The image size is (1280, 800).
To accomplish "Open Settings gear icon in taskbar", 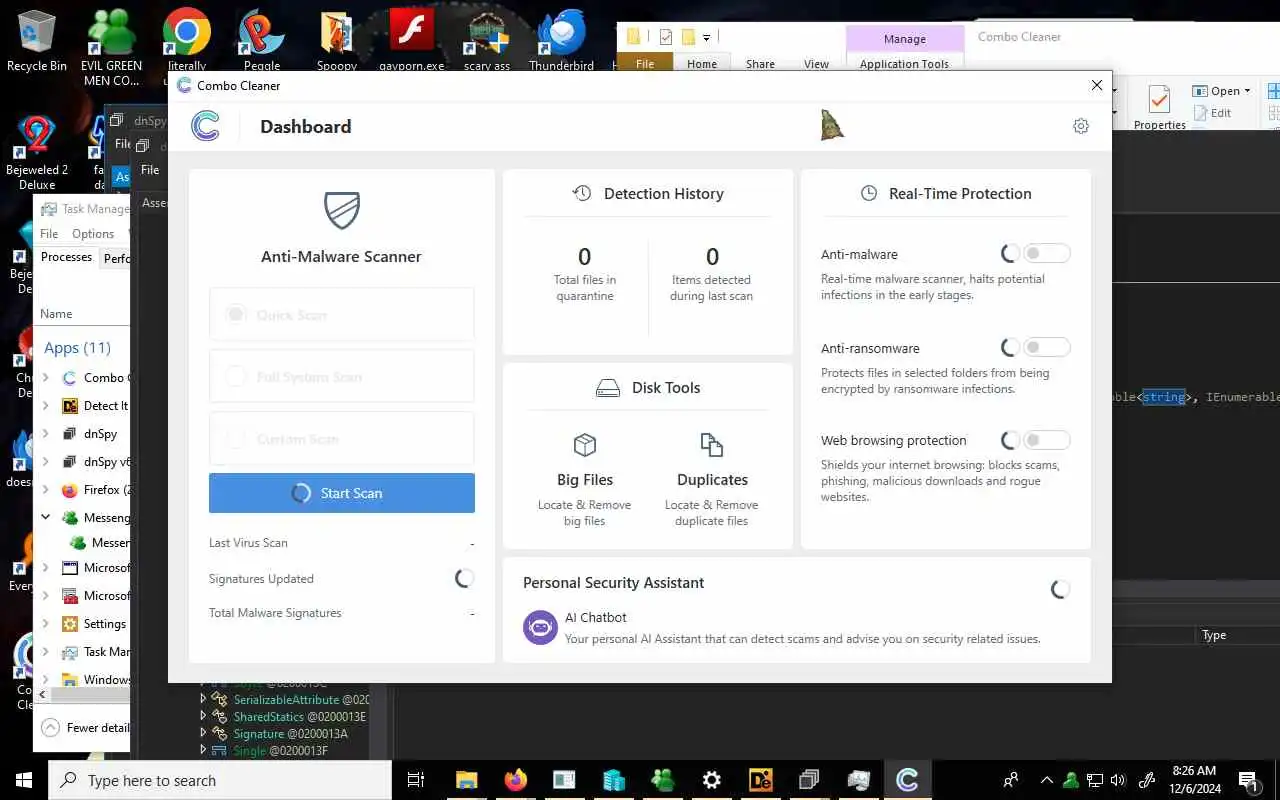I will tap(711, 780).
